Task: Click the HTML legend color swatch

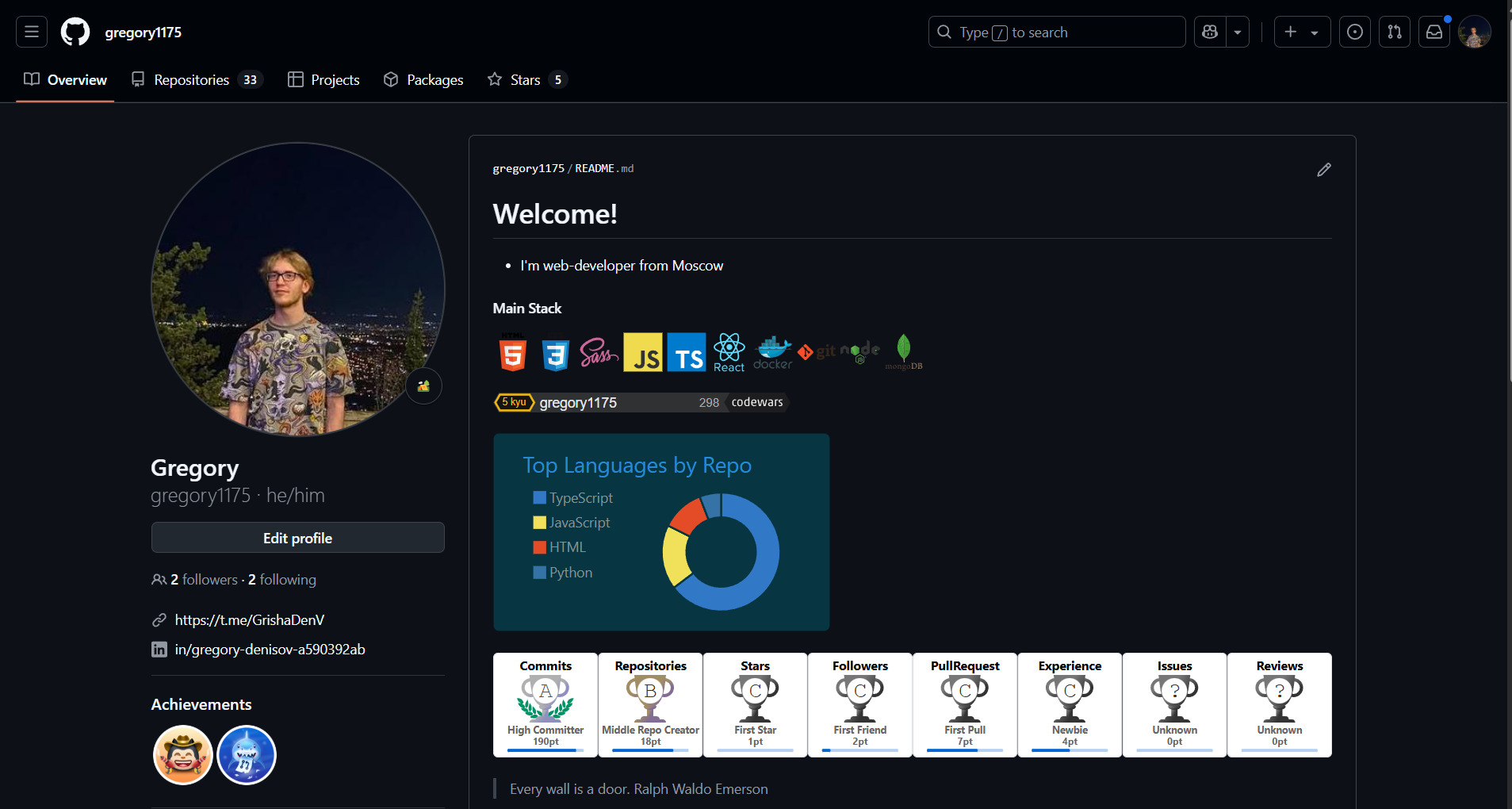Action: tap(540, 547)
